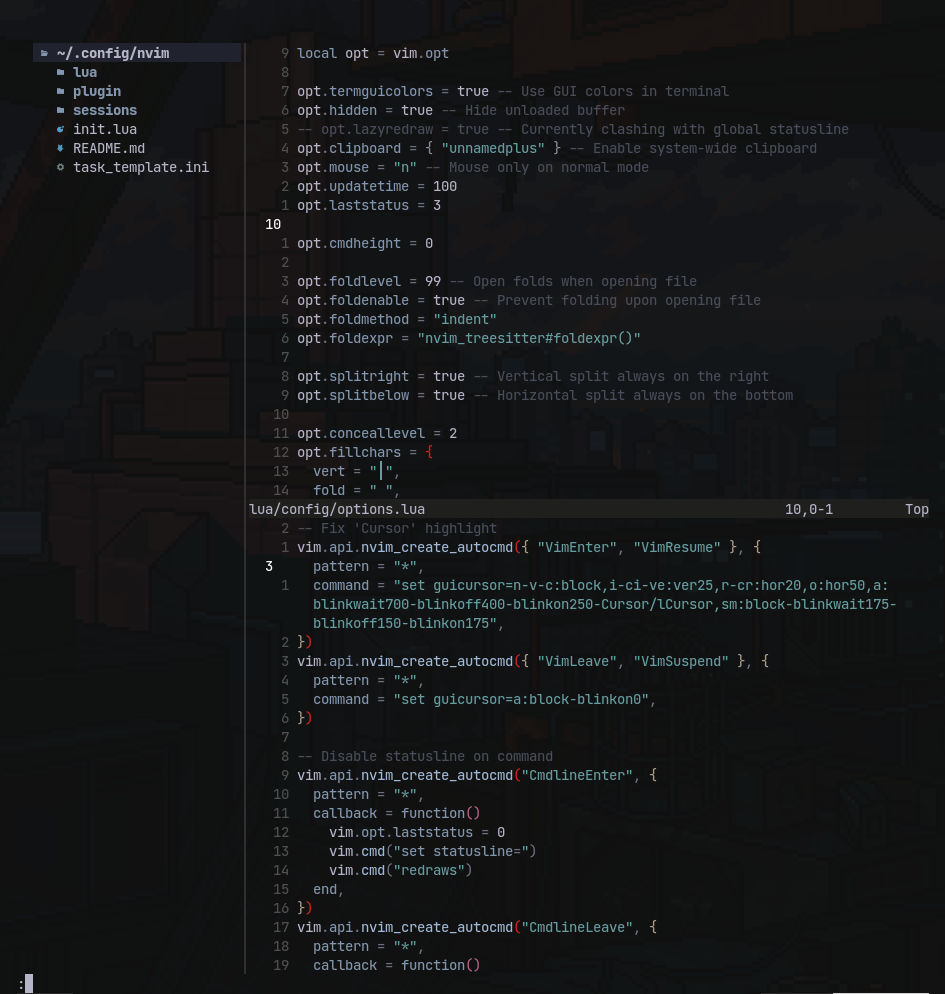Click the lua/config/options.lua statusline label
Viewport: 945px width, 994px height.
pyautogui.click(x=336, y=509)
